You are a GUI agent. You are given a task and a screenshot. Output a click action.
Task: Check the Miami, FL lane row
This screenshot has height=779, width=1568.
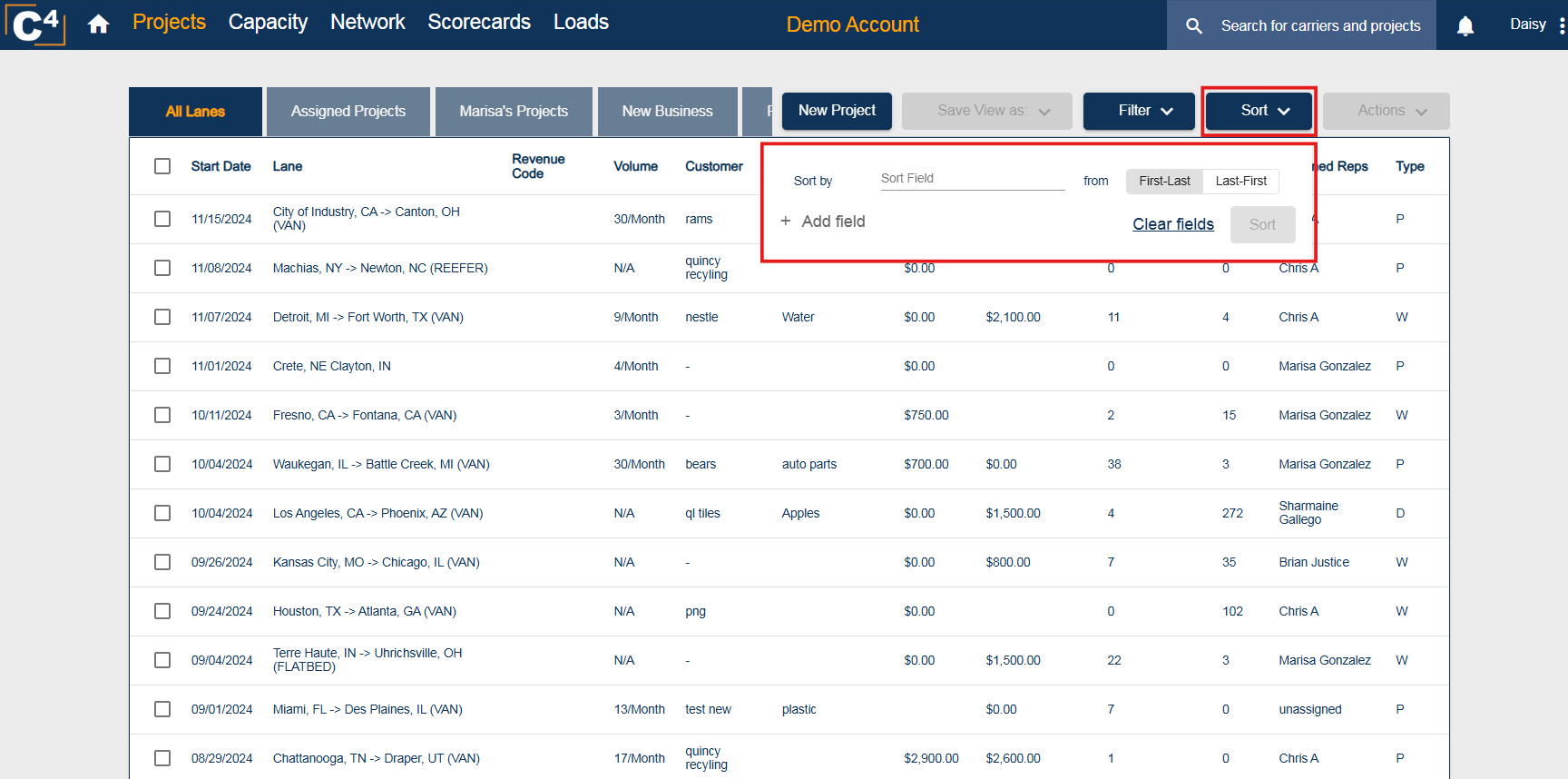162,709
